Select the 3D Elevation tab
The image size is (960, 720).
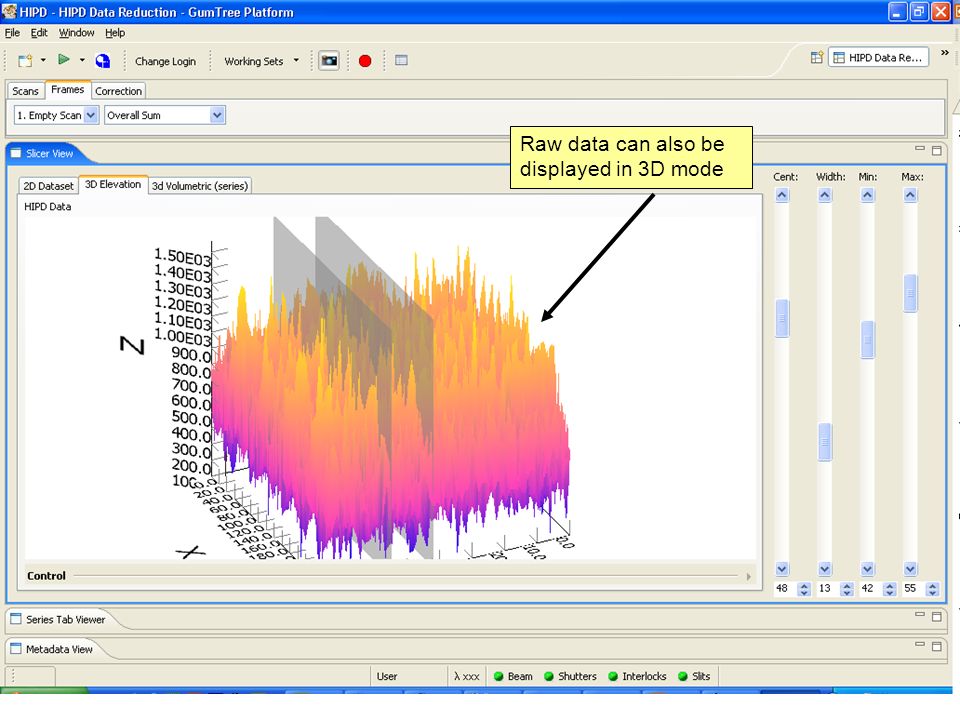(113, 184)
